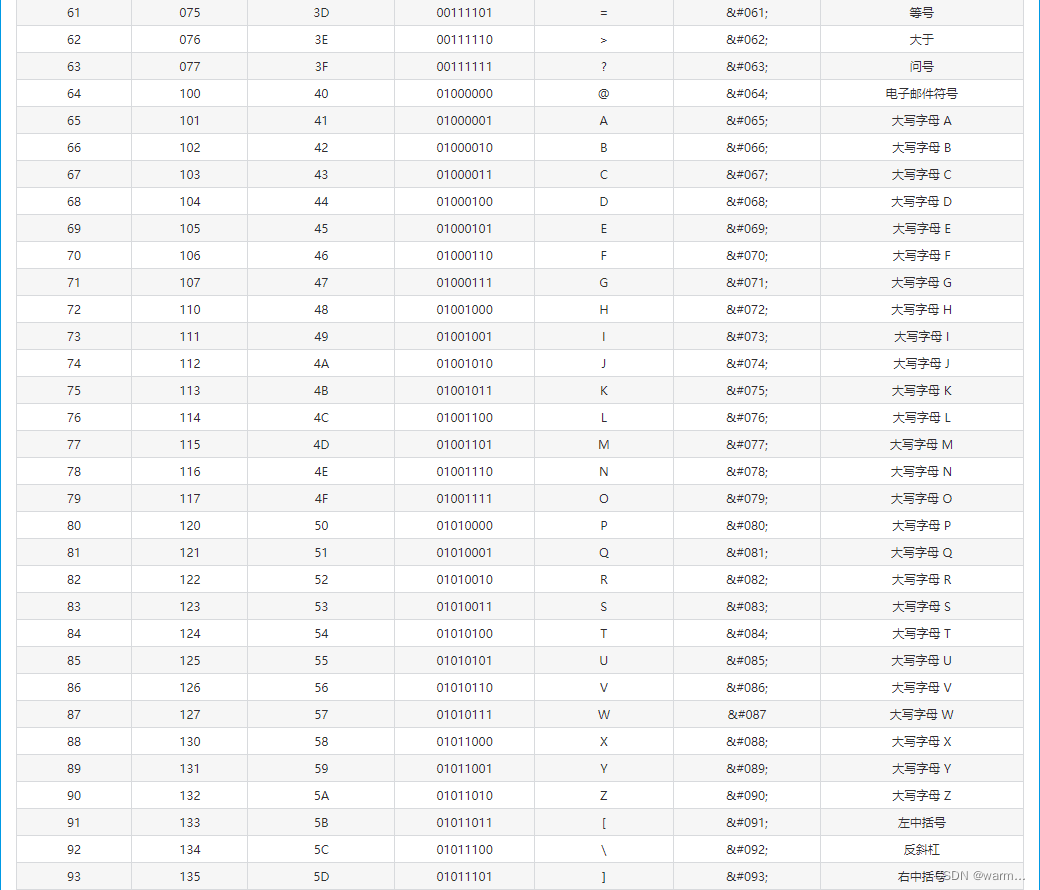Select the octal value 112

click(190, 363)
